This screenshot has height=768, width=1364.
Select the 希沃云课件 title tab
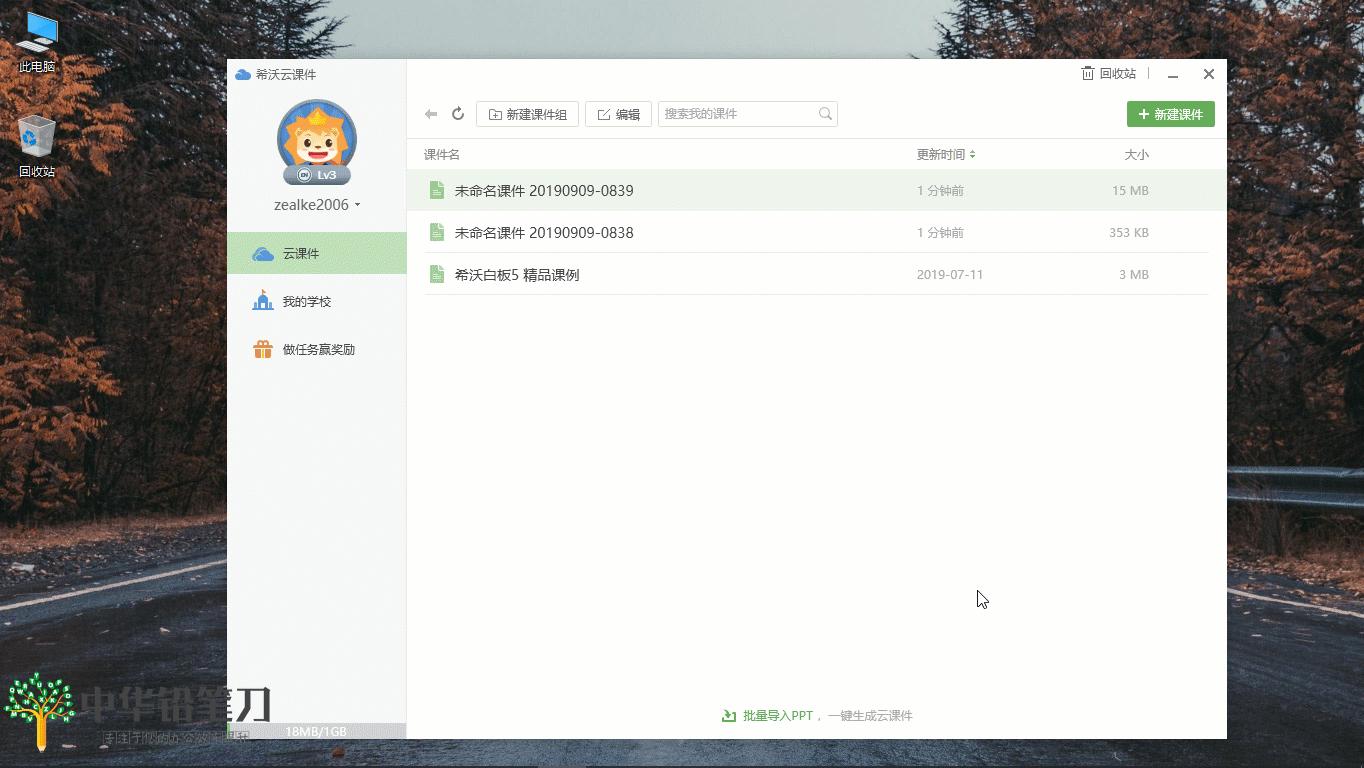275,74
